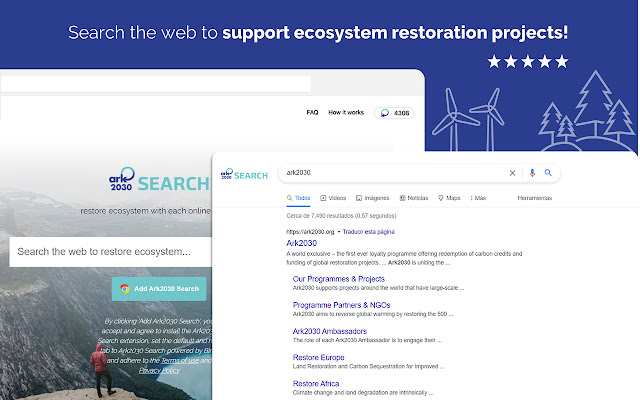Open the How it works link

346,112
